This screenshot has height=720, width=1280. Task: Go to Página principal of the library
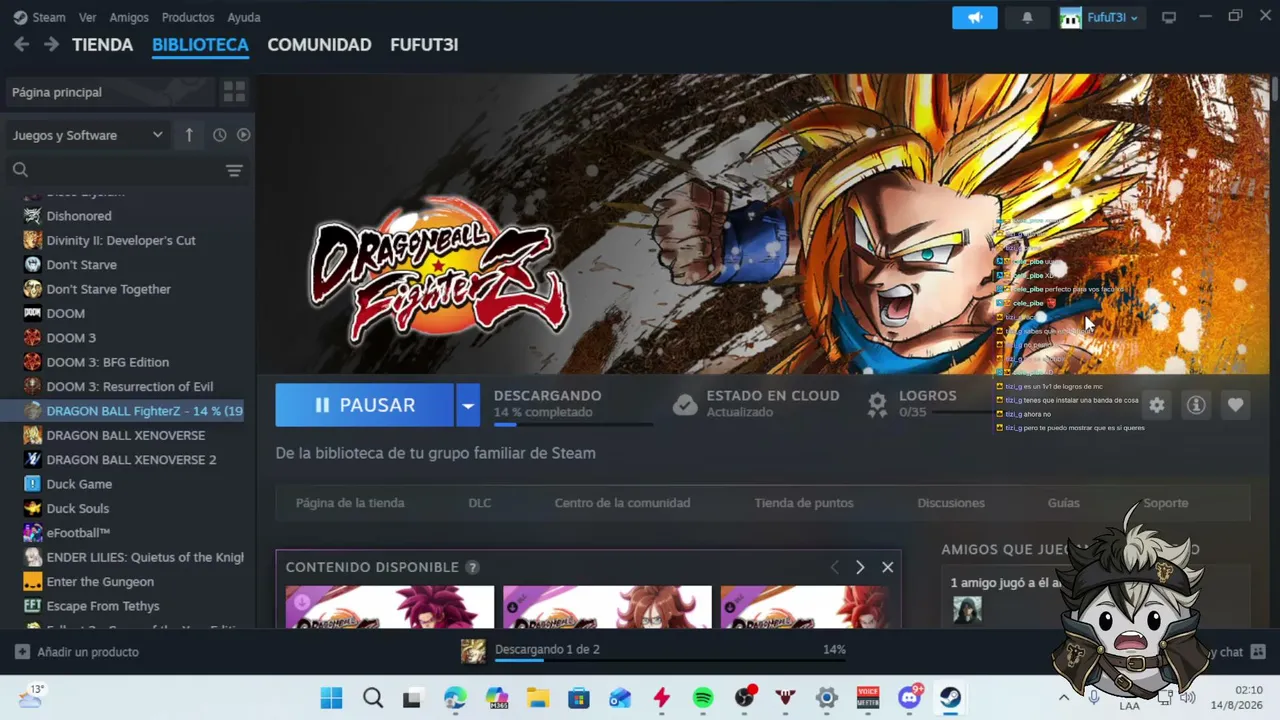coord(110,92)
